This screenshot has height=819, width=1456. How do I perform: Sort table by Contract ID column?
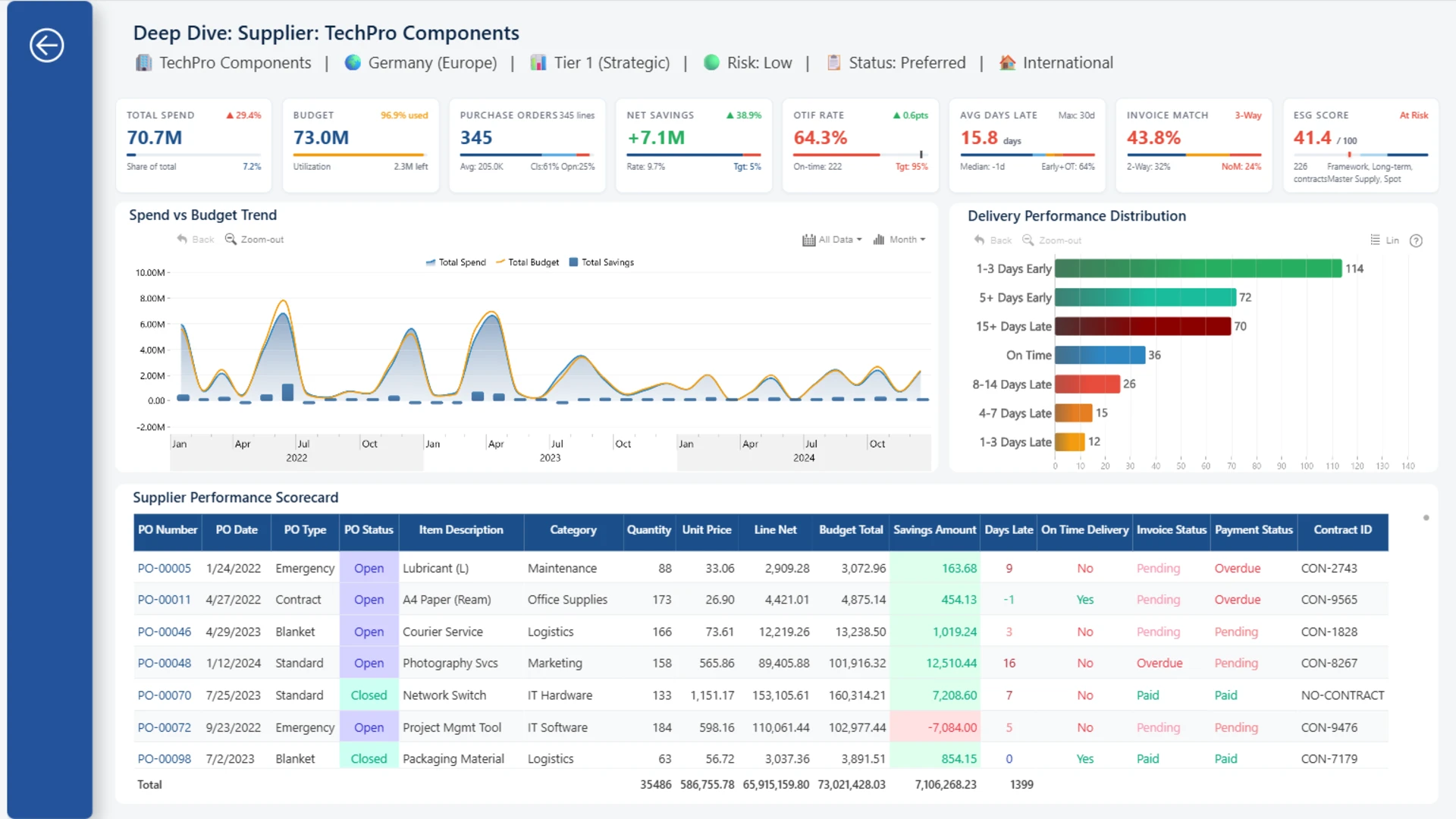pos(1342,530)
